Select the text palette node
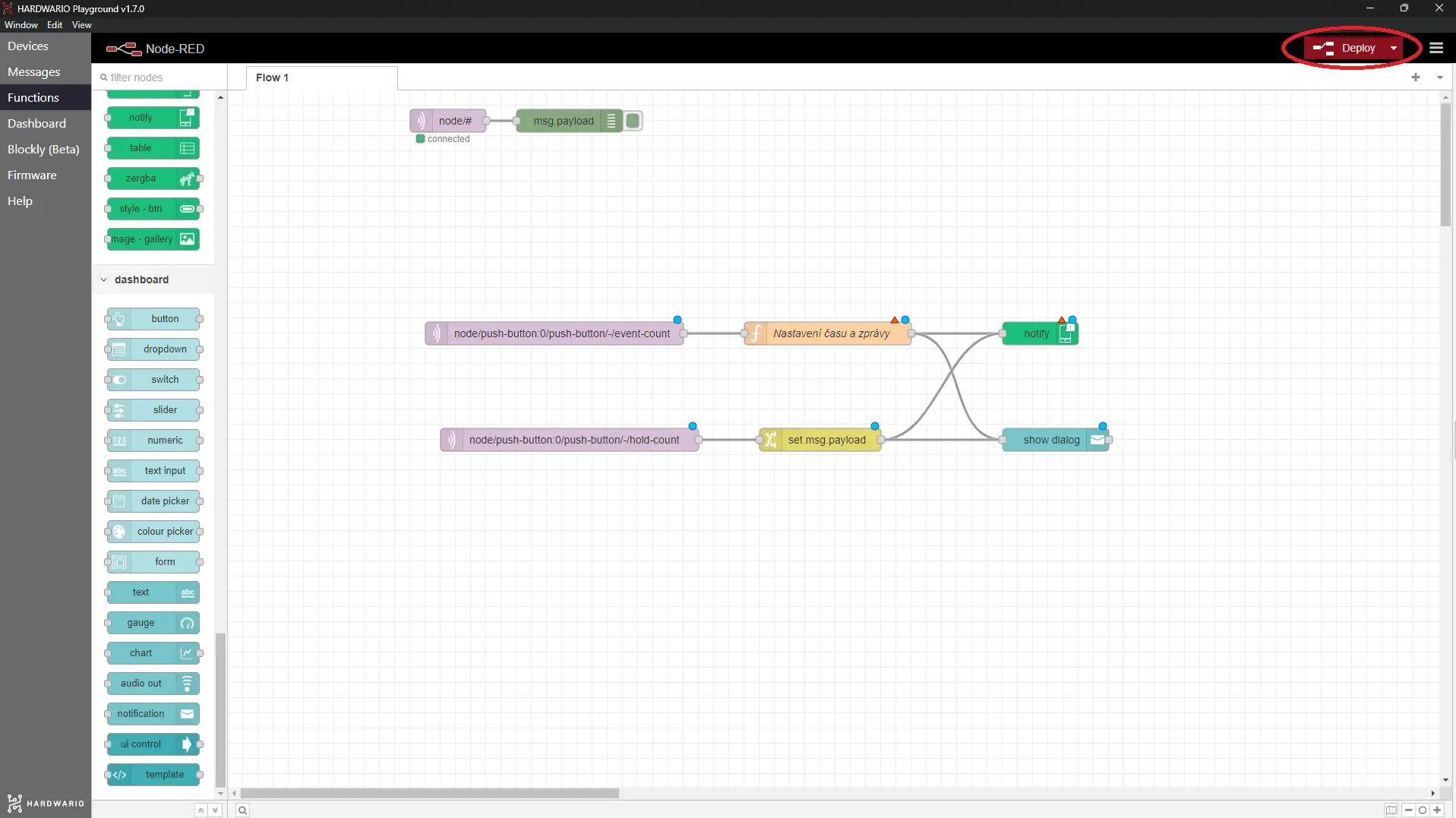This screenshot has width=1456, height=818. pyautogui.click(x=153, y=592)
